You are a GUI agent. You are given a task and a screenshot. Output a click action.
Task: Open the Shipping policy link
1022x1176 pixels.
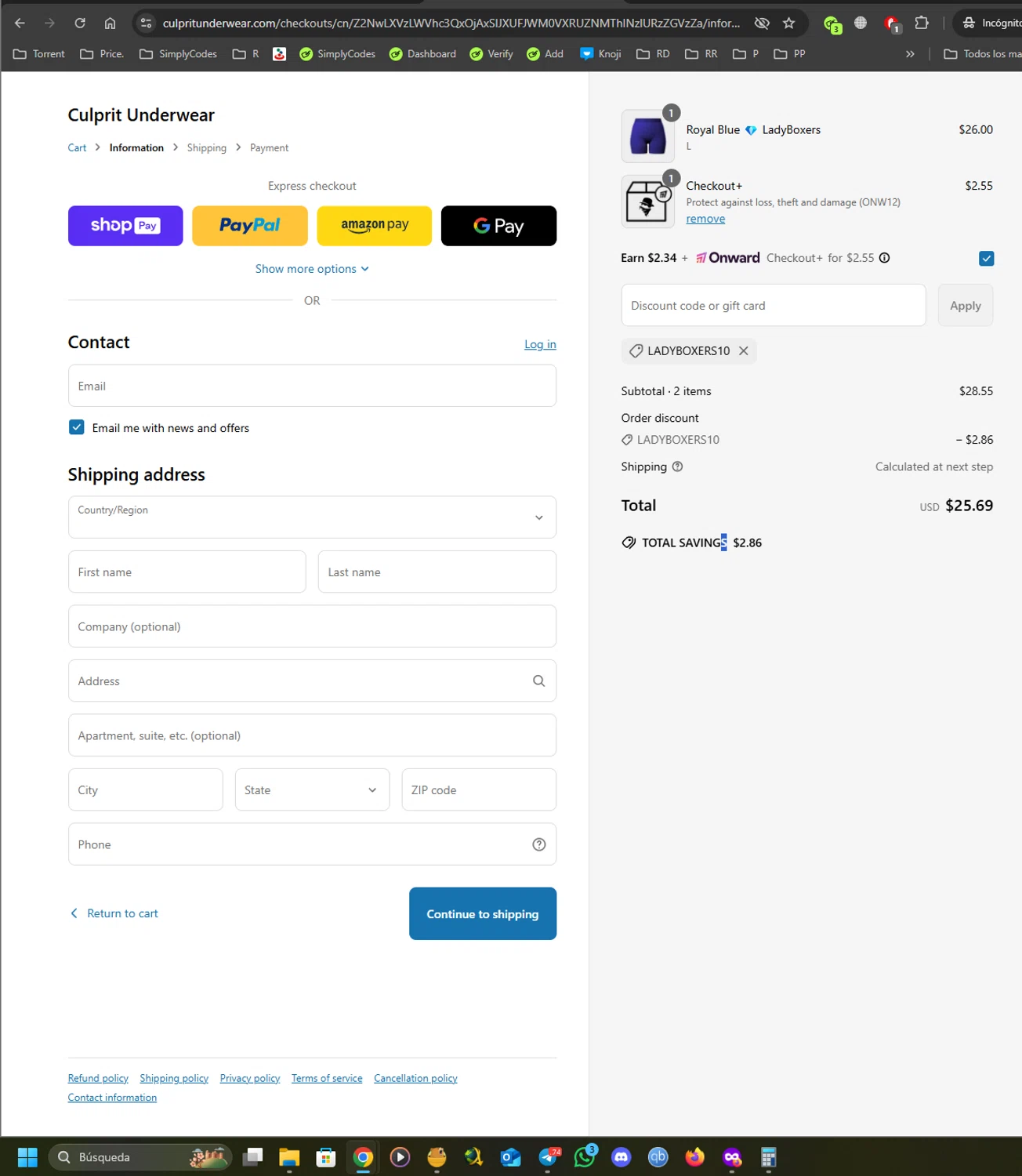pos(174,1079)
